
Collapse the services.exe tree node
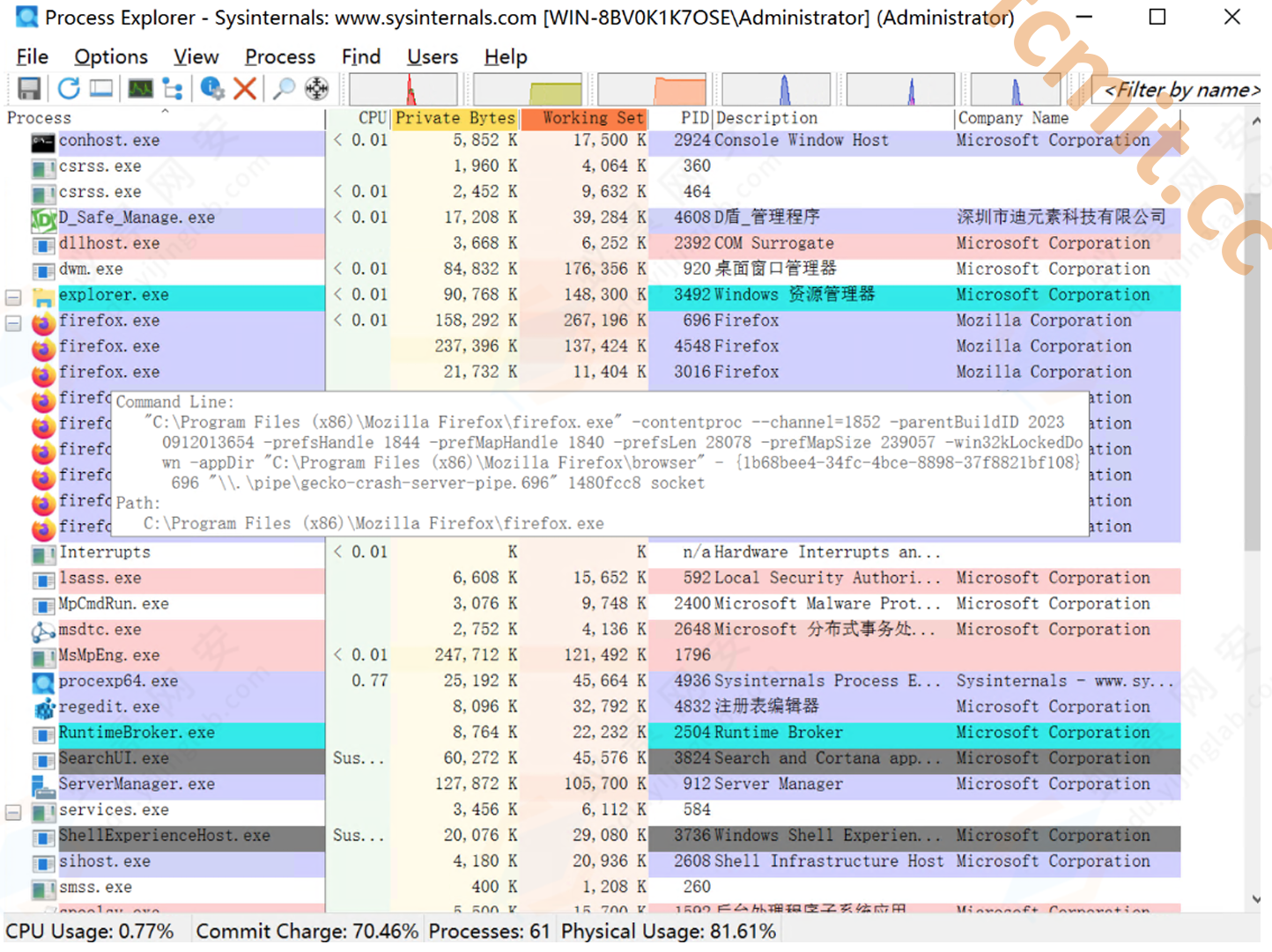[x=13, y=812]
